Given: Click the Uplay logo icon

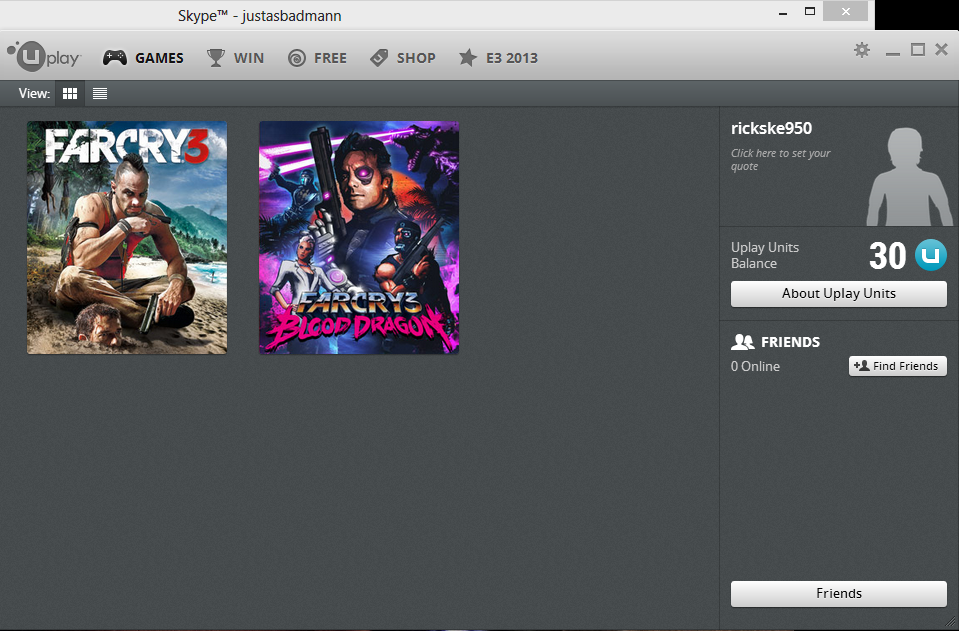Looking at the screenshot, I should point(43,57).
